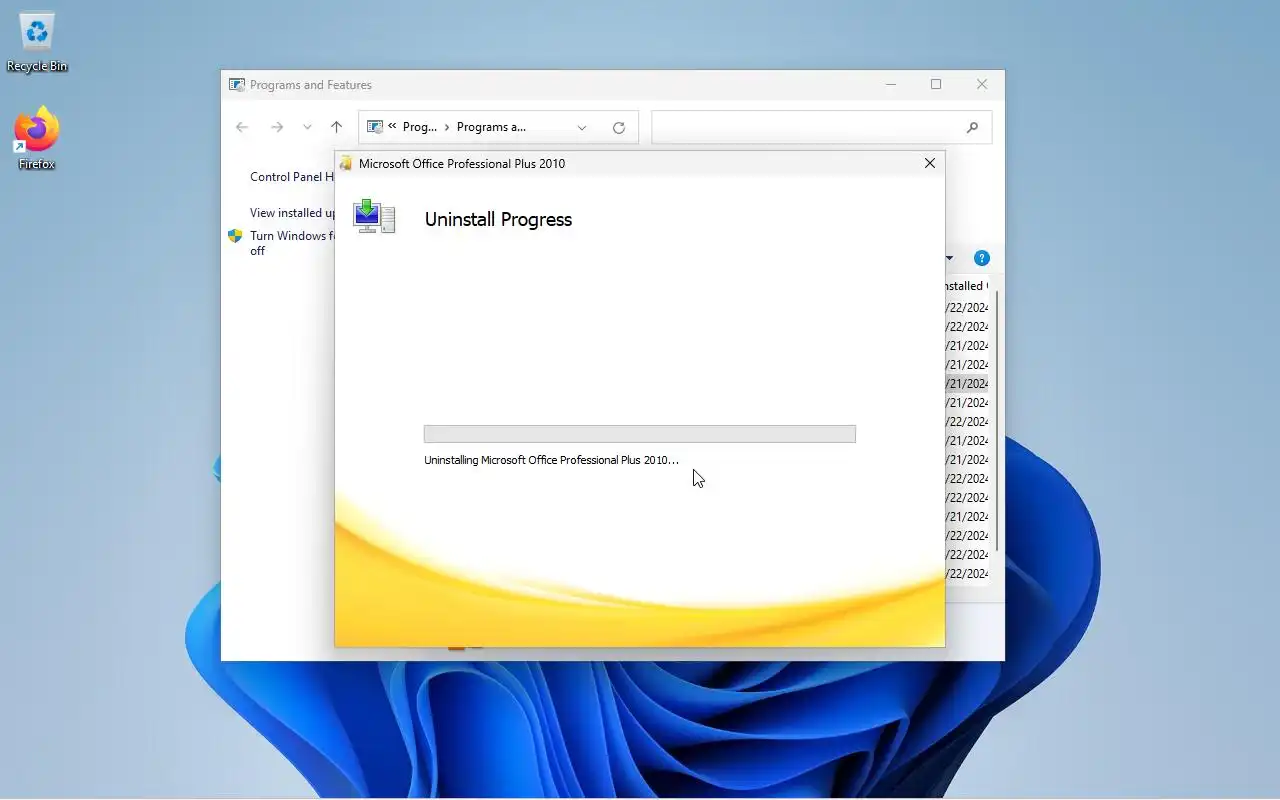Expand the hidden breadcrumb chevrons in the address bar
This screenshot has width=1280, height=800.
392,127
